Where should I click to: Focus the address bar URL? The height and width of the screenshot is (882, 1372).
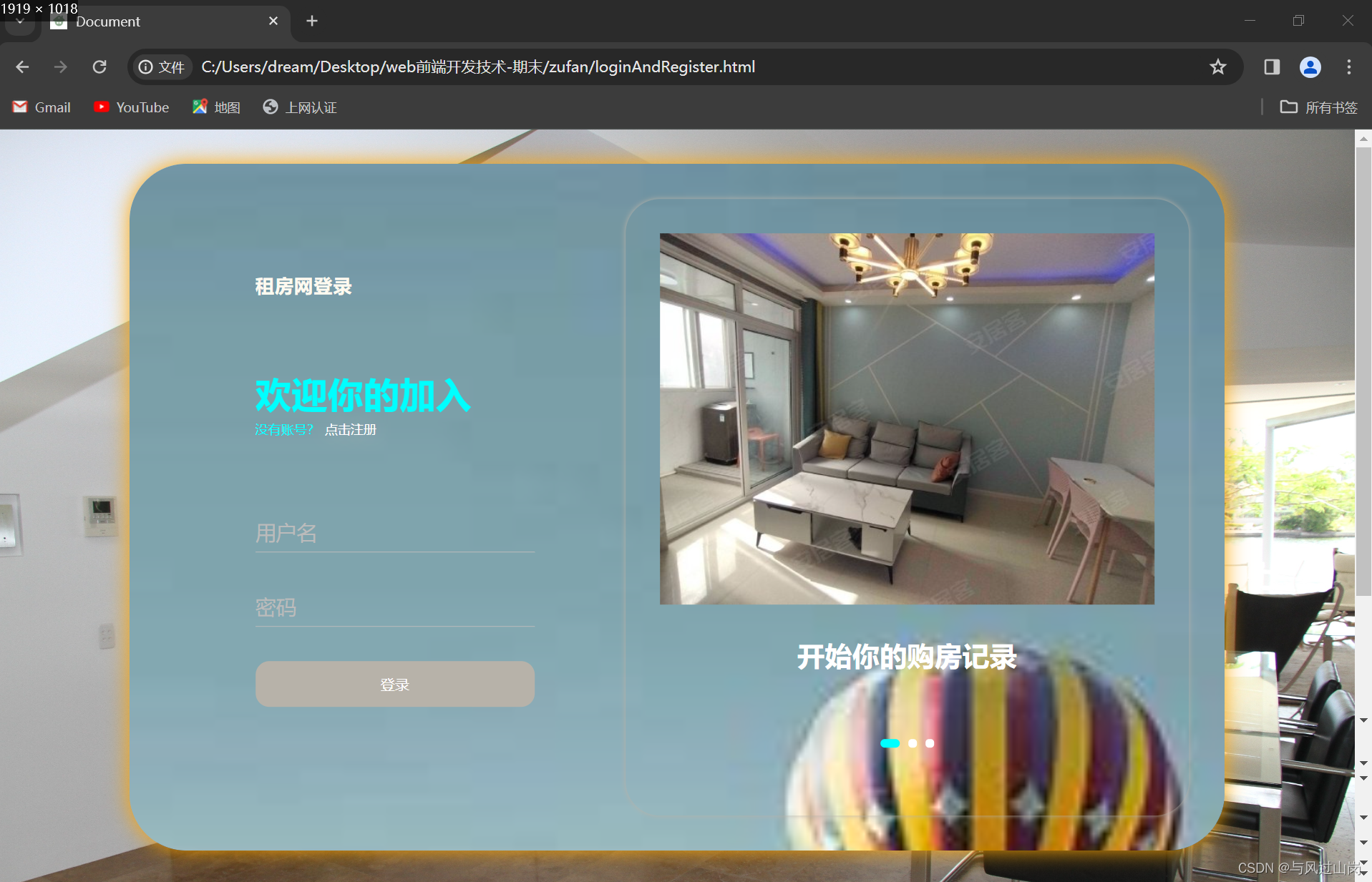pos(478,67)
